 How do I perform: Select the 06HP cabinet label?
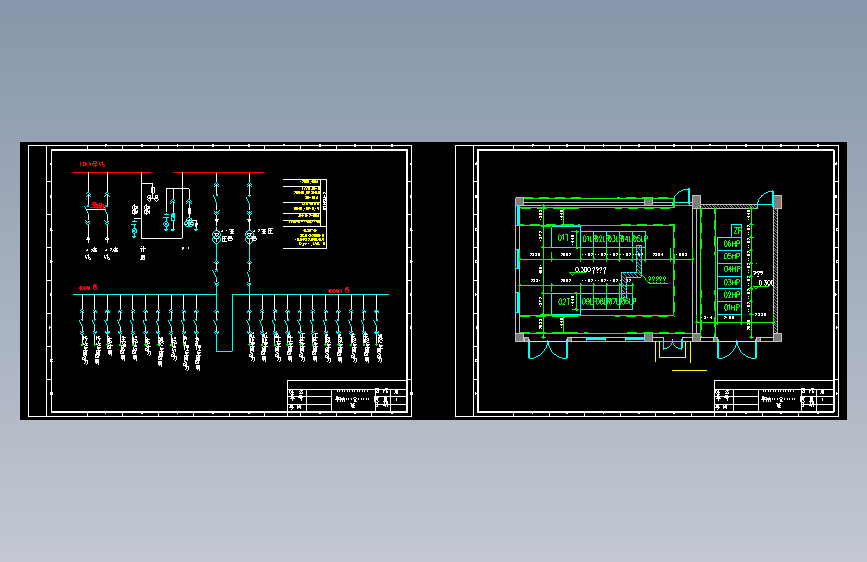coord(732,243)
